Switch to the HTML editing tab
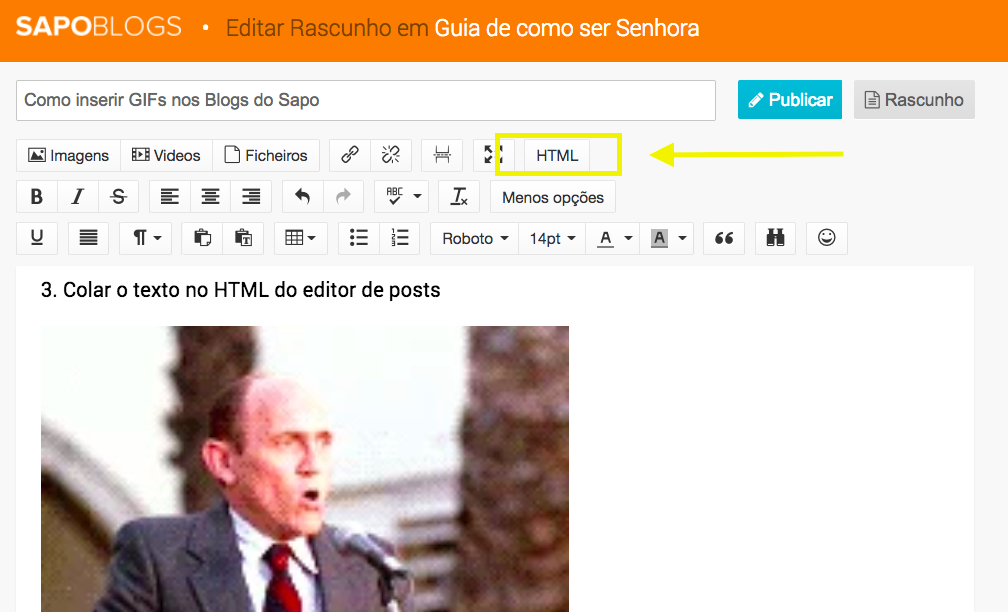This screenshot has width=1008, height=612. [557, 155]
